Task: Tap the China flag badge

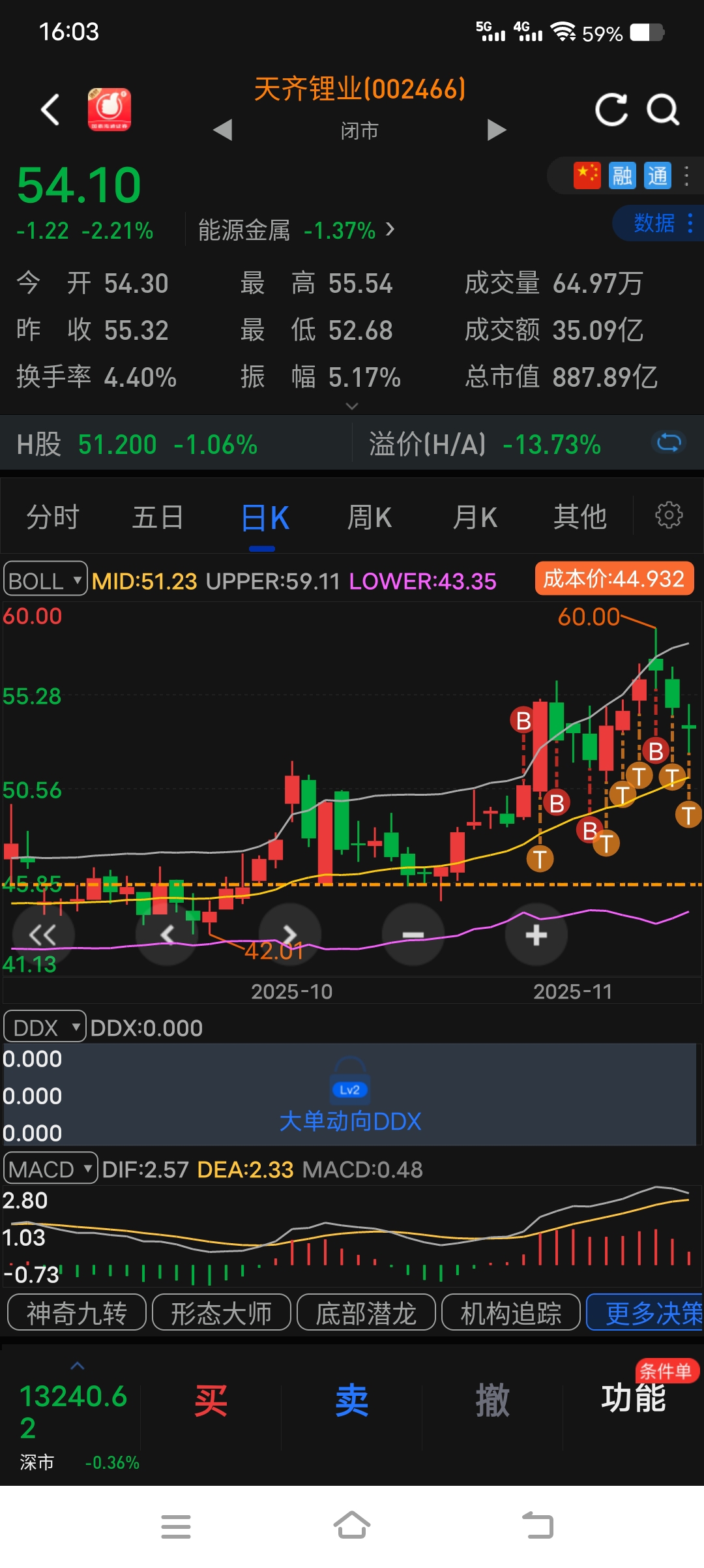Action: pyautogui.click(x=587, y=175)
